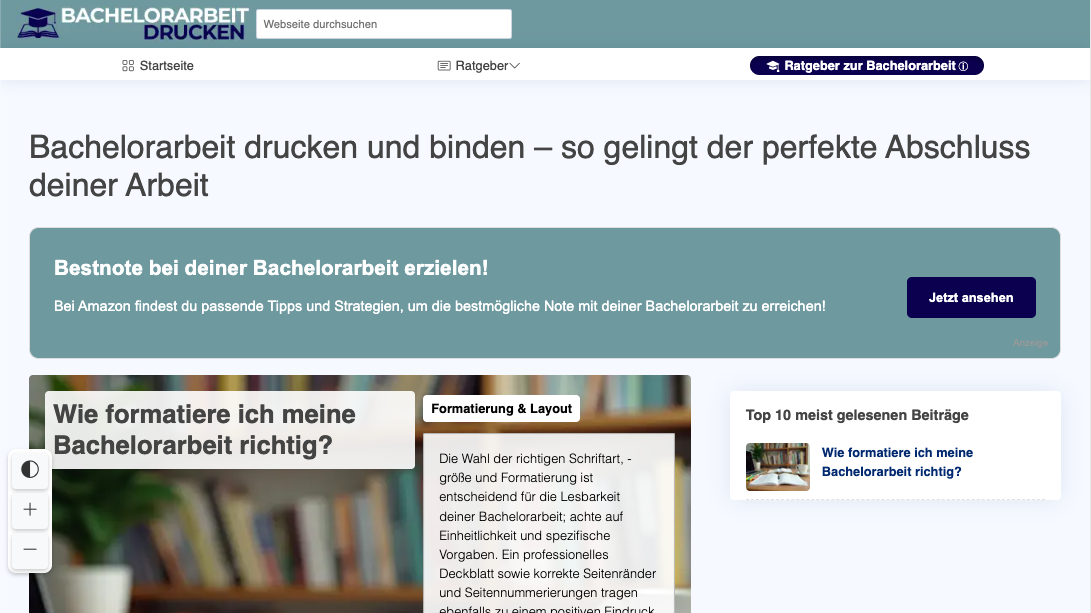Expand the Ratgeber dropdown chevron
The width and height of the screenshot is (1091, 613).
pos(514,65)
